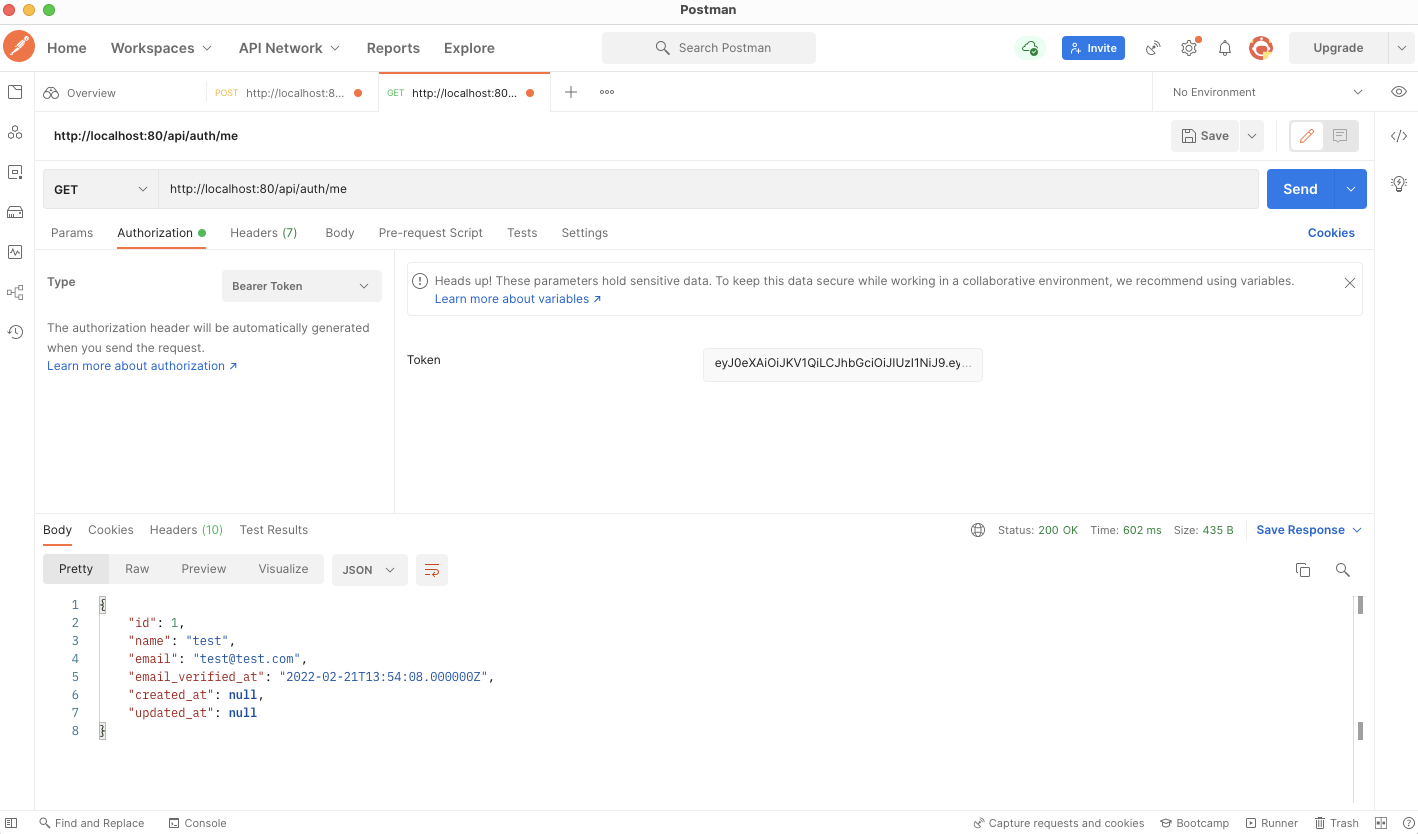Open the Environments sidebar icon
The height and width of the screenshot is (834, 1418).
click(15, 172)
